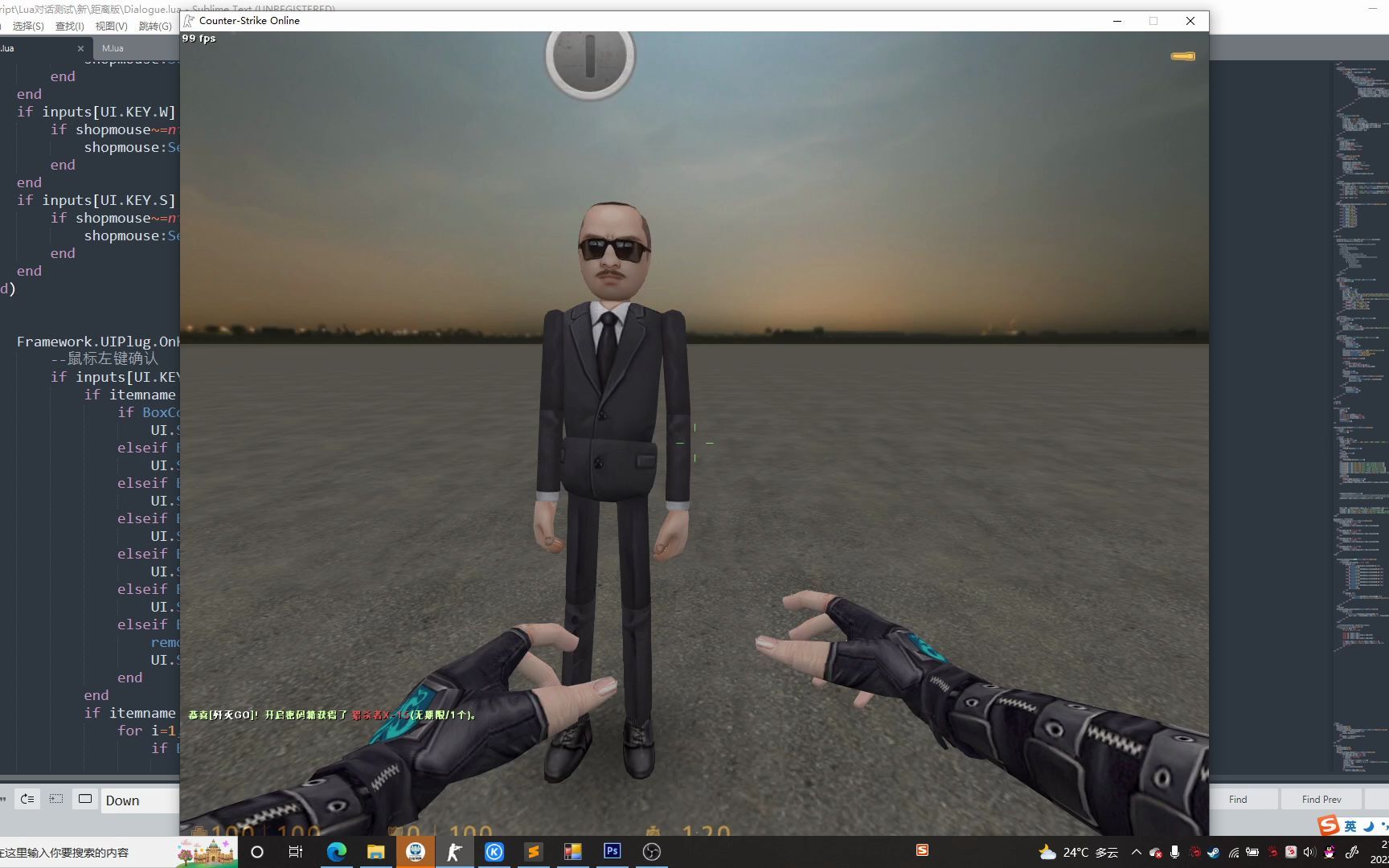Click the orange highlighted launcher icon on taskbar
Image resolution: width=1389 pixels, height=868 pixels.
415,852
